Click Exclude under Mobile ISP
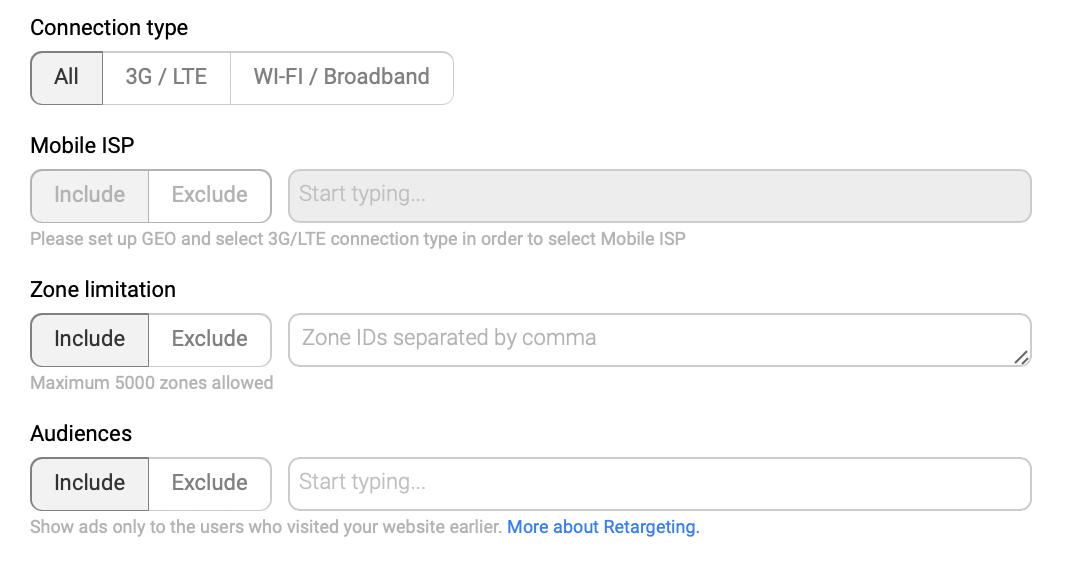This screenshot has width=1068, height=584. [x=209, y=195]
